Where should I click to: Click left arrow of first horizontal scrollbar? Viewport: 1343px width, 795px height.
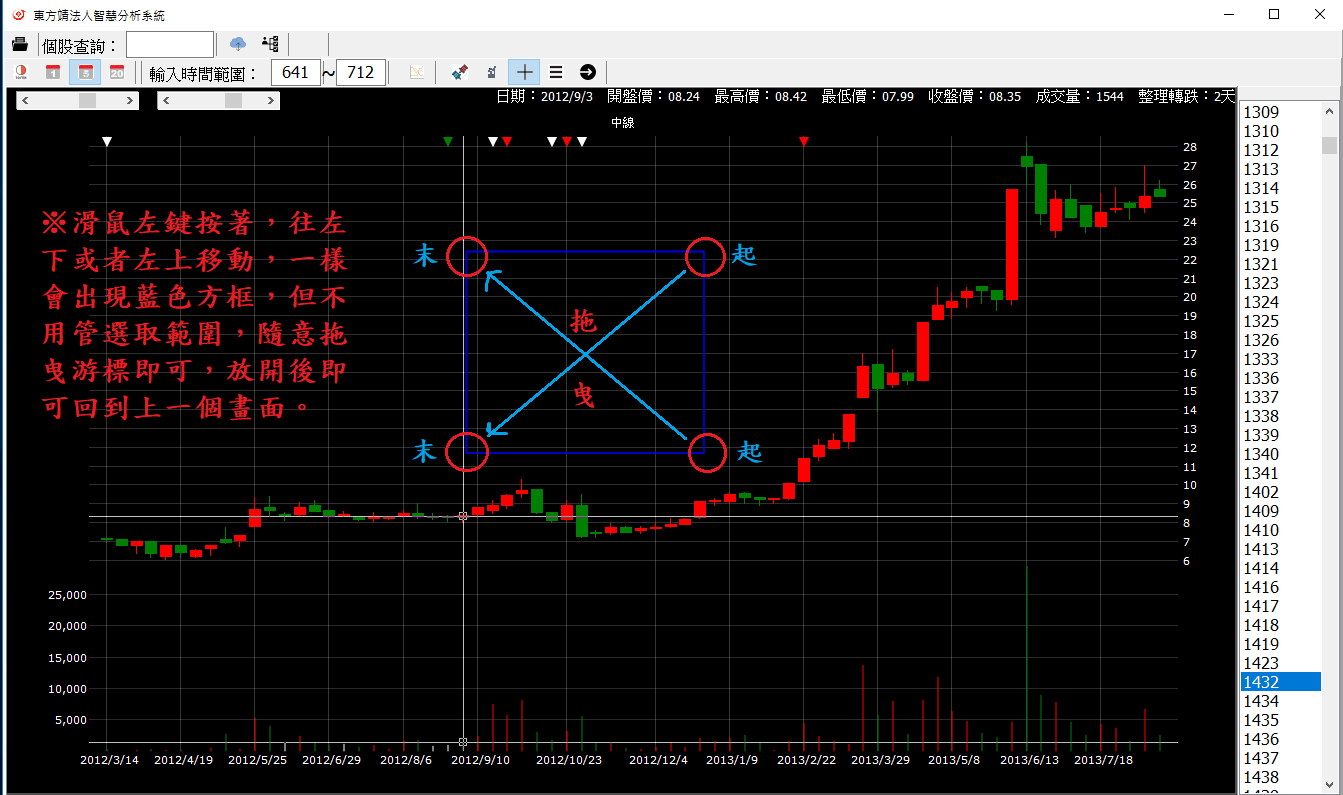point(25,101)
